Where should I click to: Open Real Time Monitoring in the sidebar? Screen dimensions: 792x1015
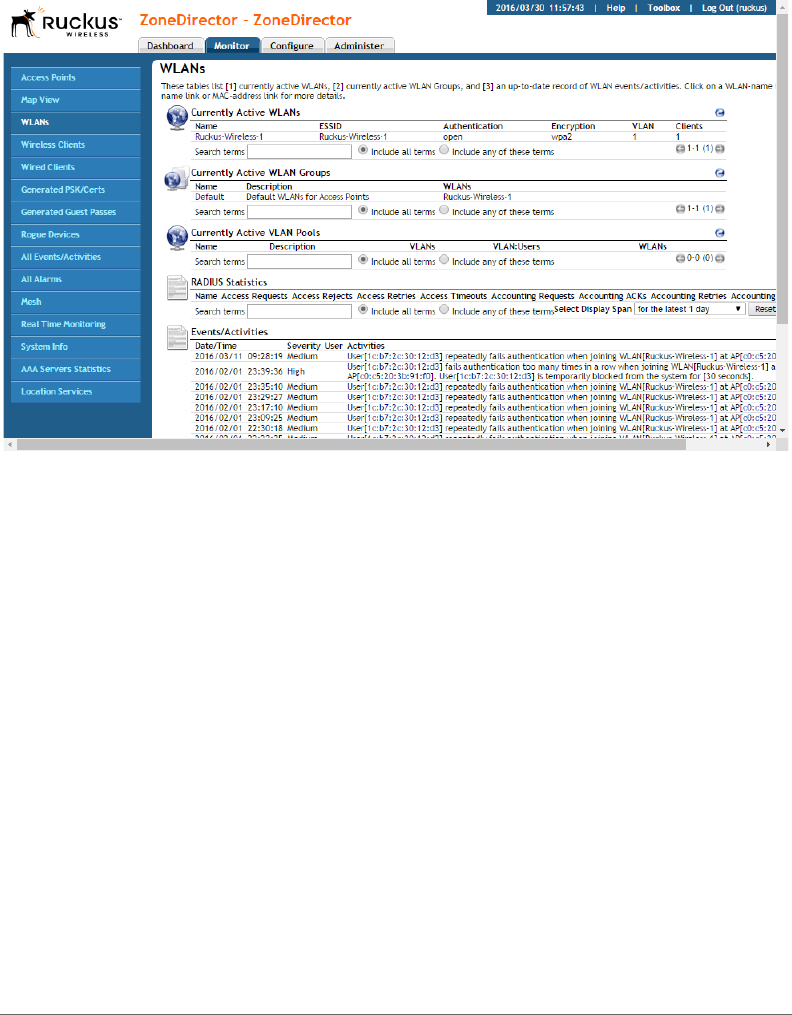click(x=76, y=324)
